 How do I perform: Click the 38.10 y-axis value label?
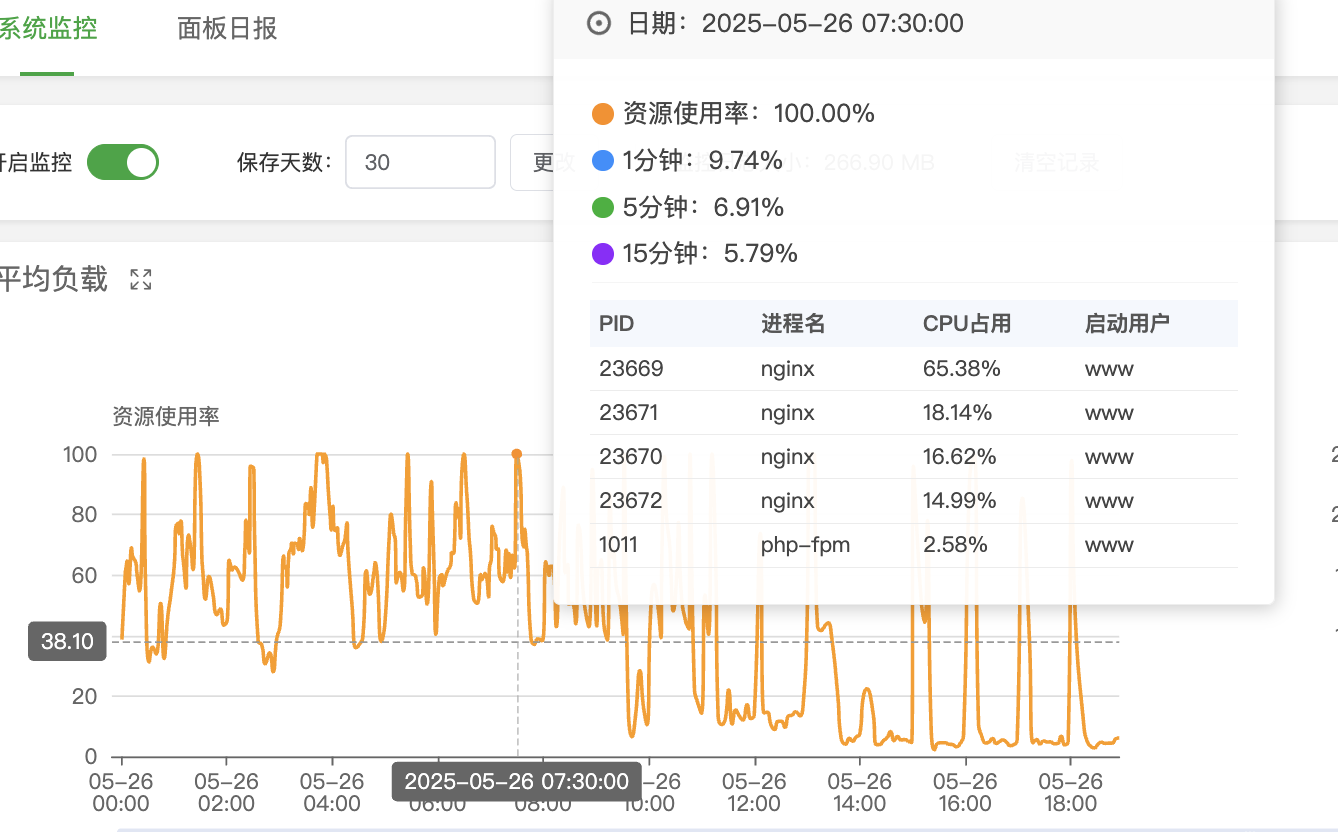[68, 641]
